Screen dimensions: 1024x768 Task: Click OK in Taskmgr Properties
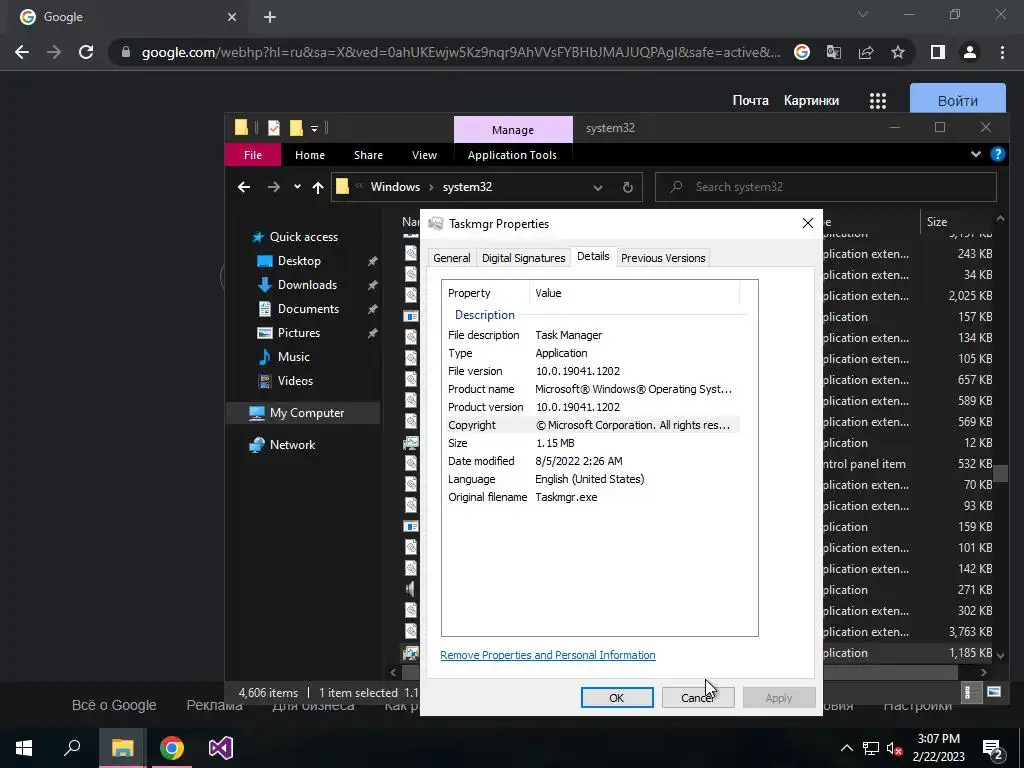coord(616,697)
